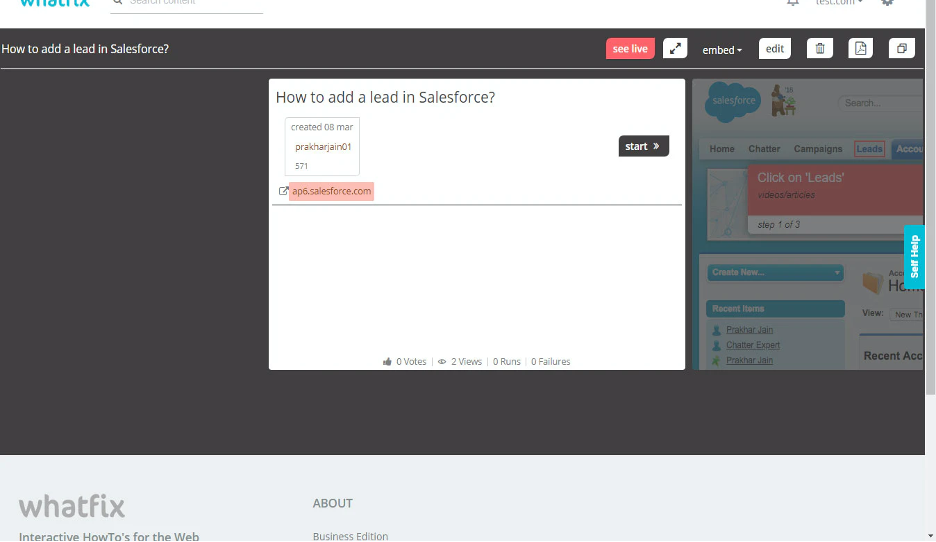This screenshot has width=936, height=542.
Task: Click the footer whatfix logo
Action: click(x=72, y=507)
